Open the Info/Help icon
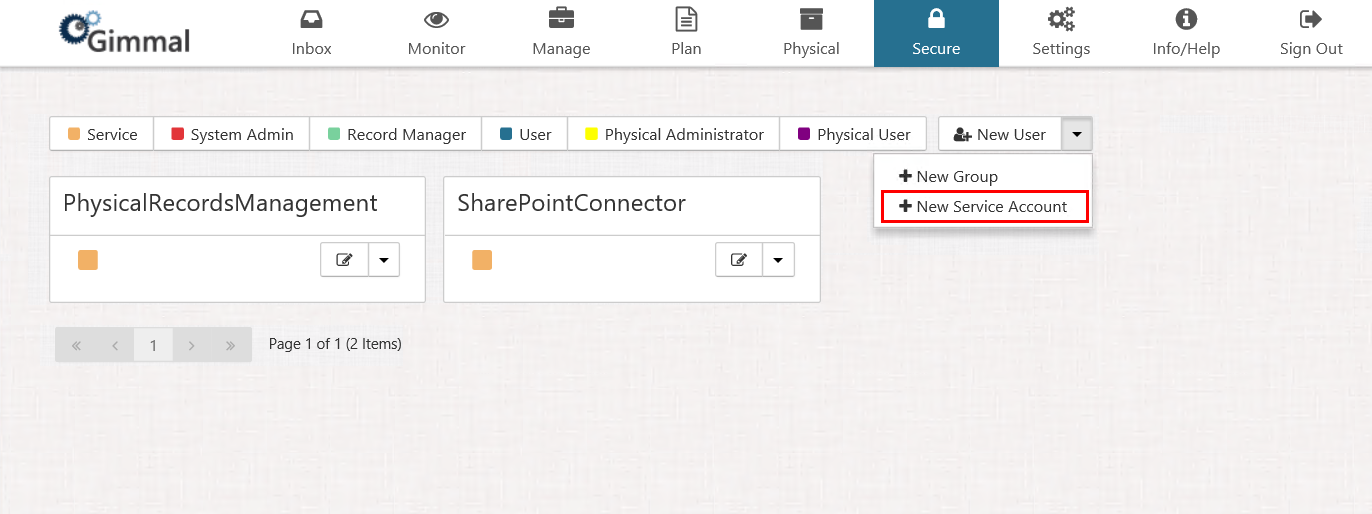This screenshot has height=514, width=1372. click(1186, 20)
